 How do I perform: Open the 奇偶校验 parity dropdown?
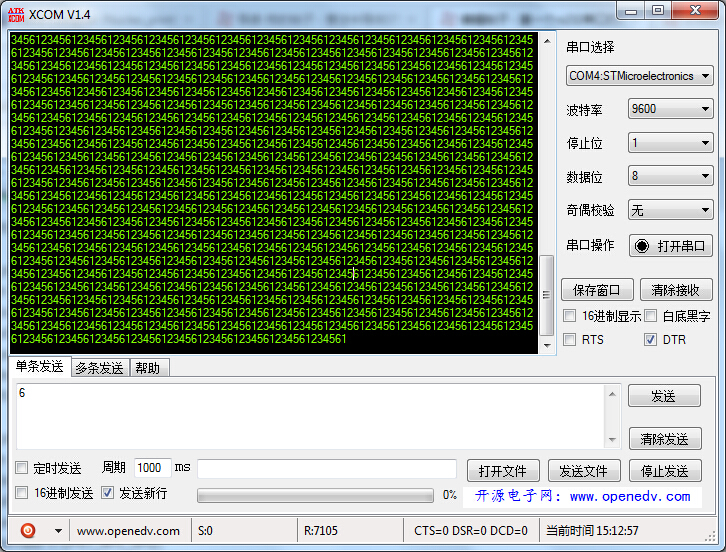(x=670, y=210)
